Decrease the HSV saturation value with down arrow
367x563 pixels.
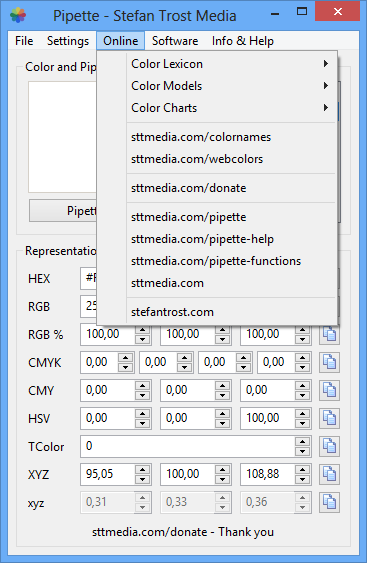(x=223, y=423)
